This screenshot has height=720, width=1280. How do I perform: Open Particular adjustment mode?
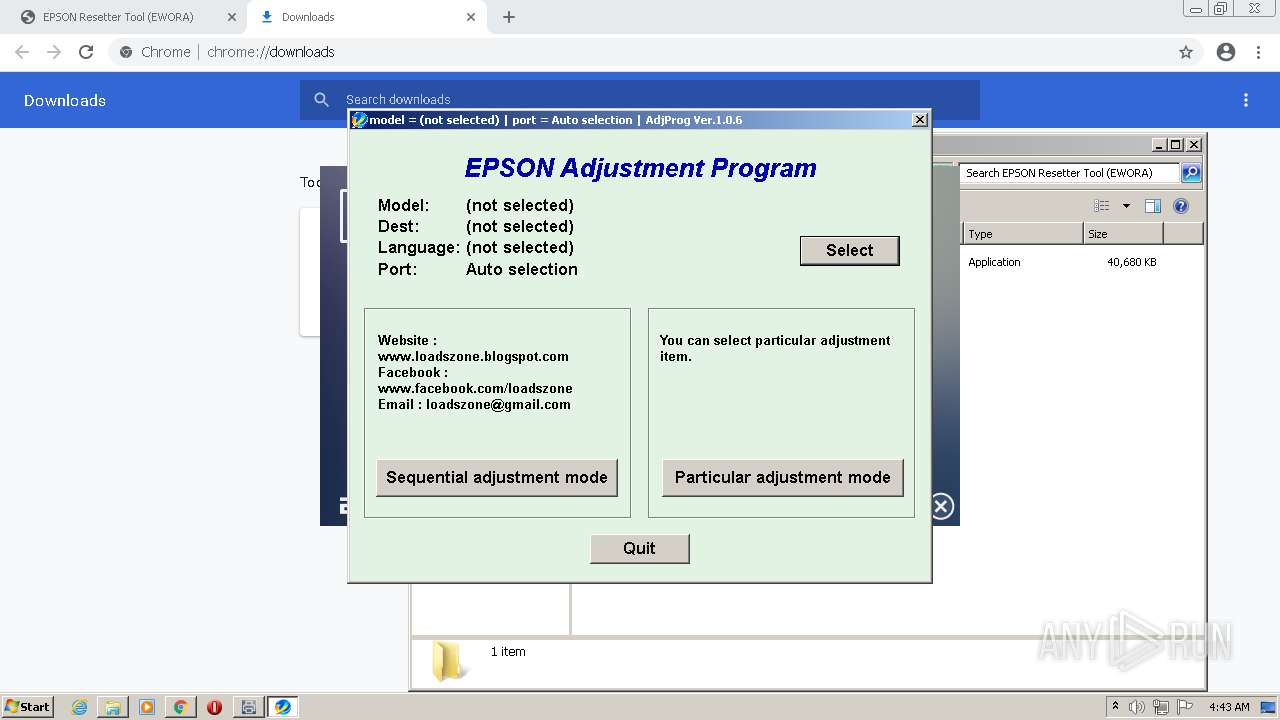(x=782, y=477)
